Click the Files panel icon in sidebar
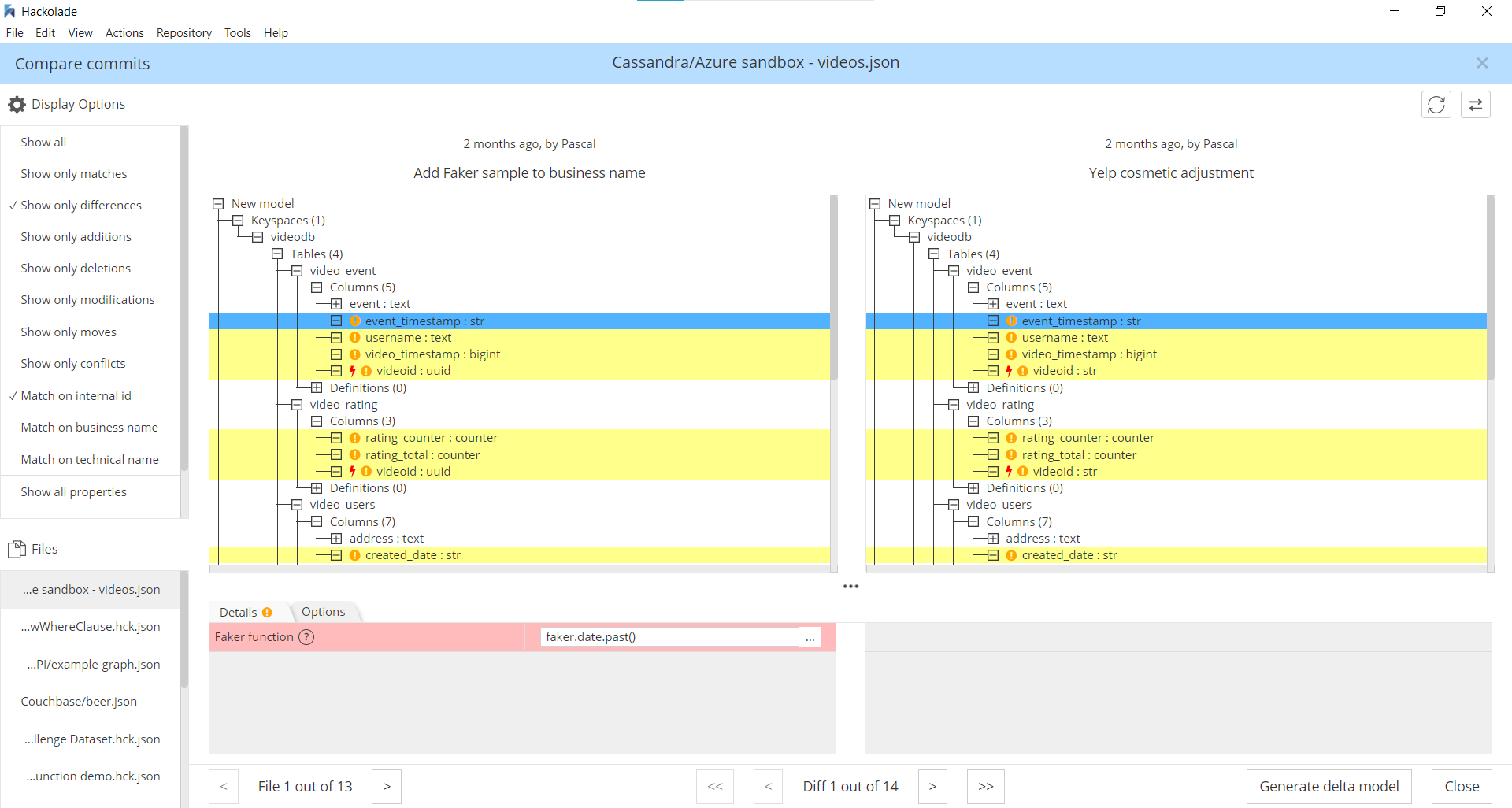This screenshot has height=808, width=1512. pyautogui.click(x=17, y=548)
